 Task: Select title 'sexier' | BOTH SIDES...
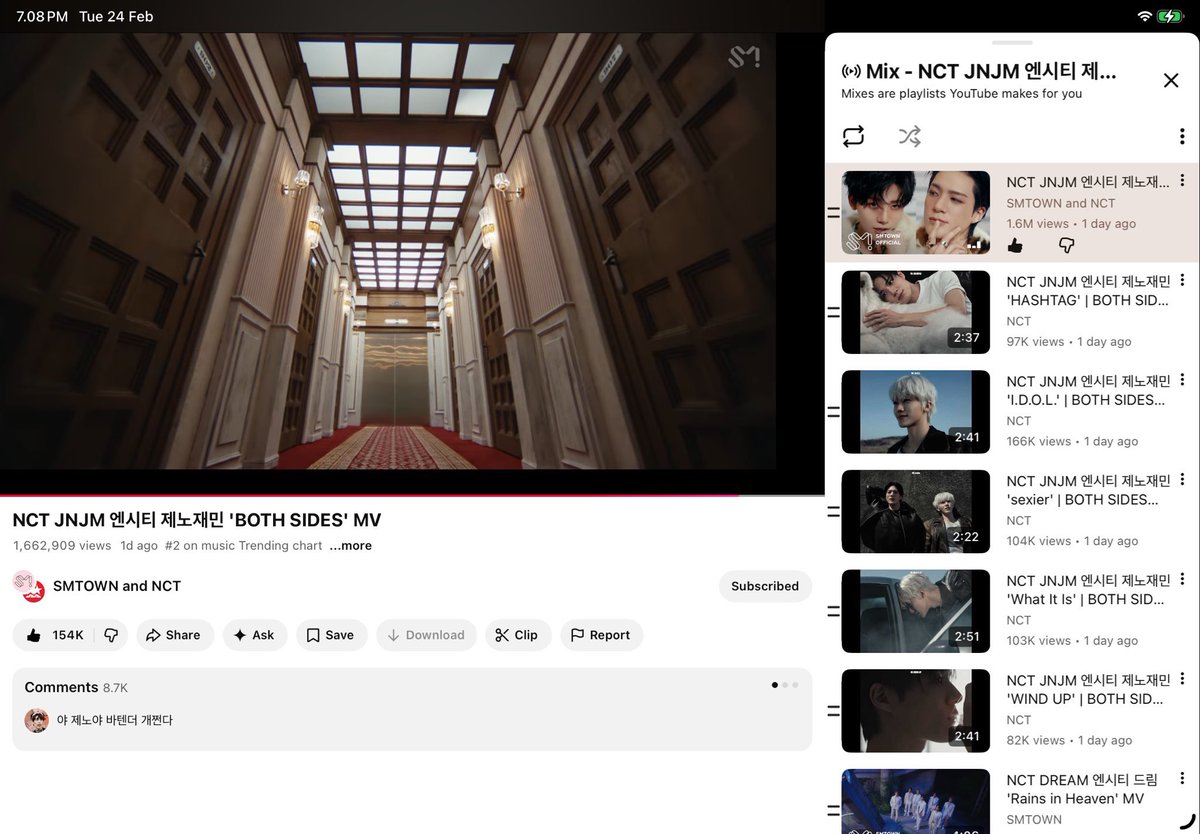1088,490
